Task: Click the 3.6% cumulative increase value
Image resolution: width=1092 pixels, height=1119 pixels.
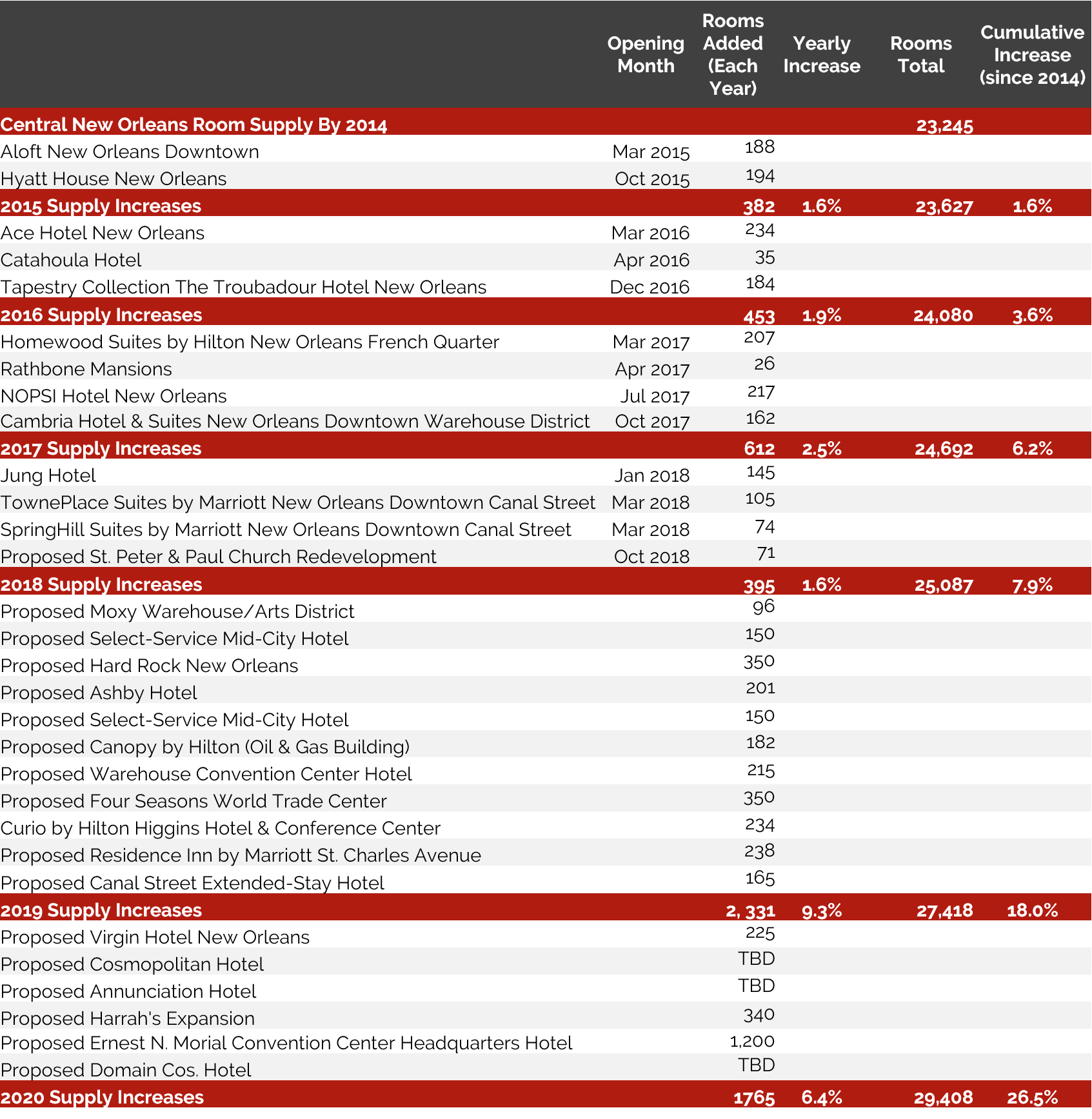Action: click(x=1033, y=315)
